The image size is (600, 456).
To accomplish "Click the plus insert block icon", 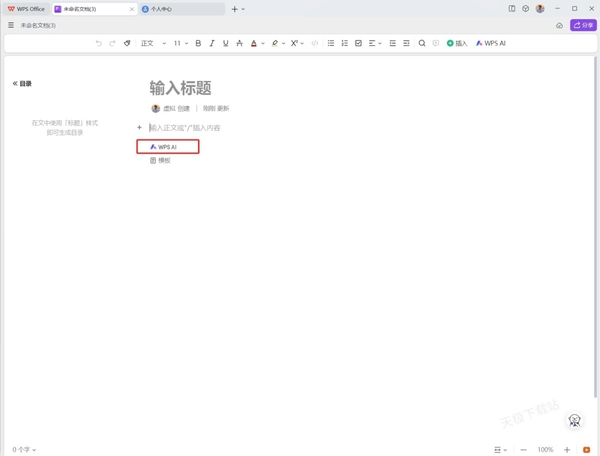I will [139, 127].
